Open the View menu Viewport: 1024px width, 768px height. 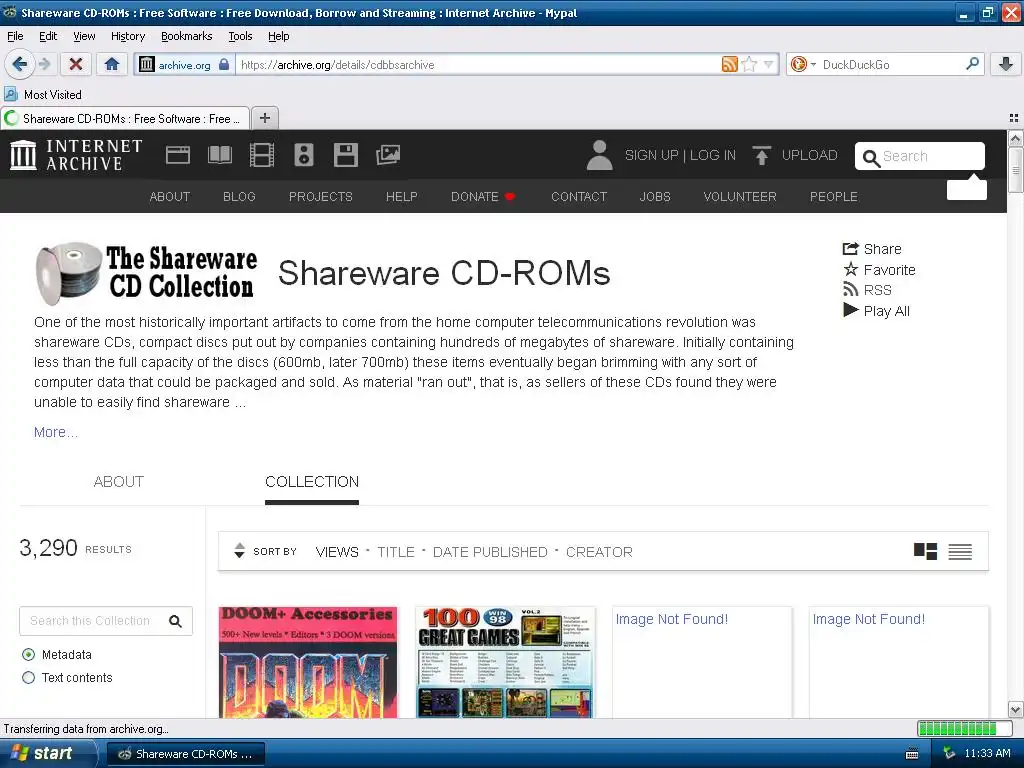tap(84, 37)
